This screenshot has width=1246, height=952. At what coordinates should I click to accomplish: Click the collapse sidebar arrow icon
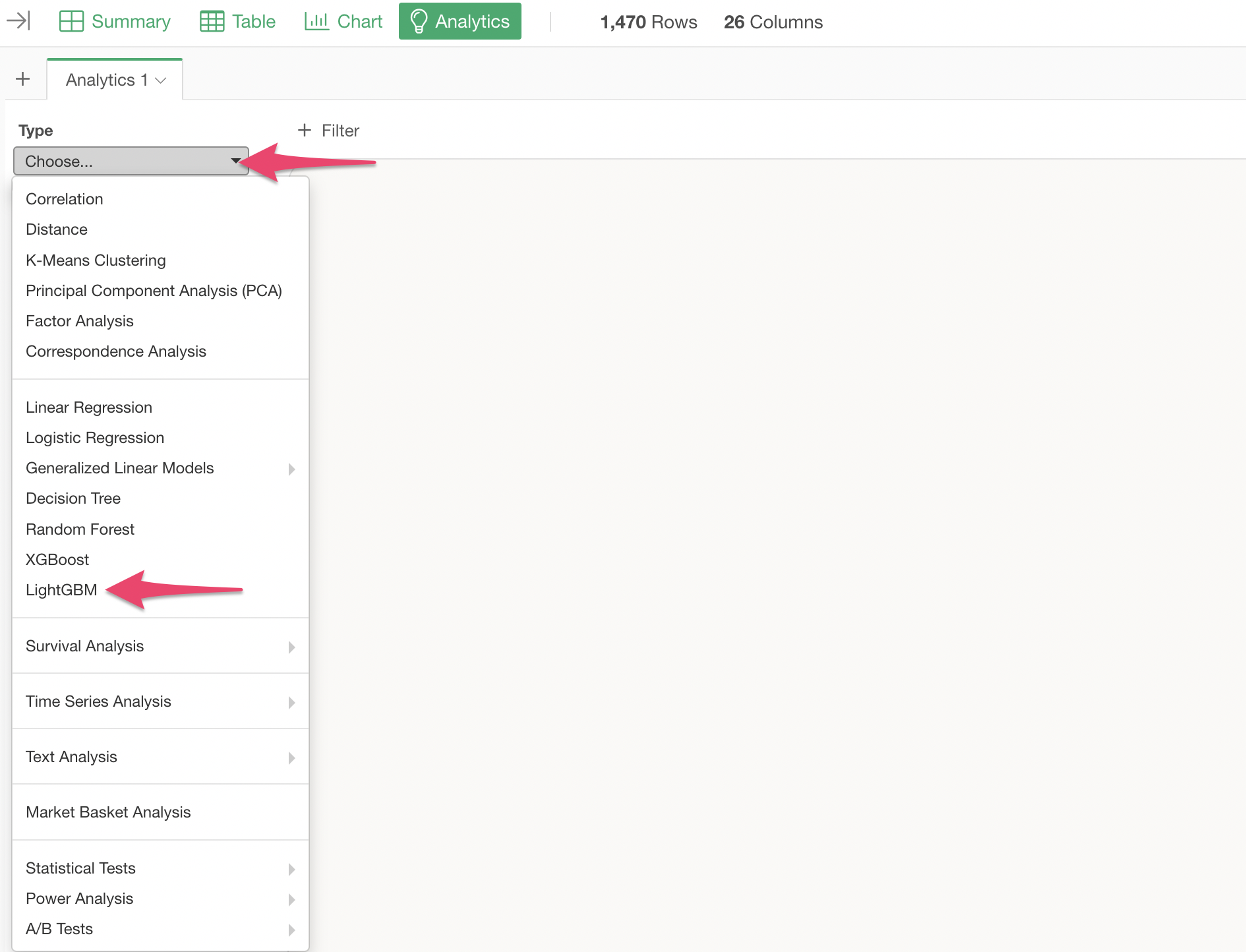18,21
